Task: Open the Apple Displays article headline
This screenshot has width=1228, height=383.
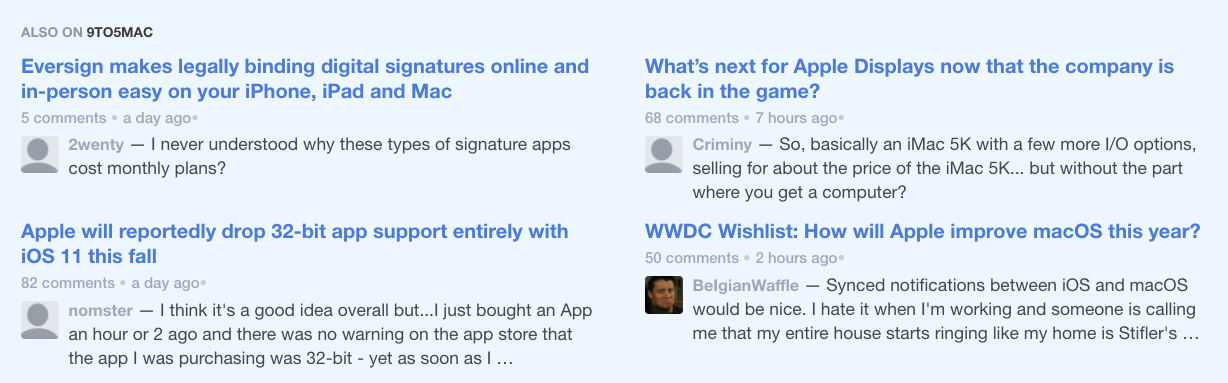Action: [909, 80]
